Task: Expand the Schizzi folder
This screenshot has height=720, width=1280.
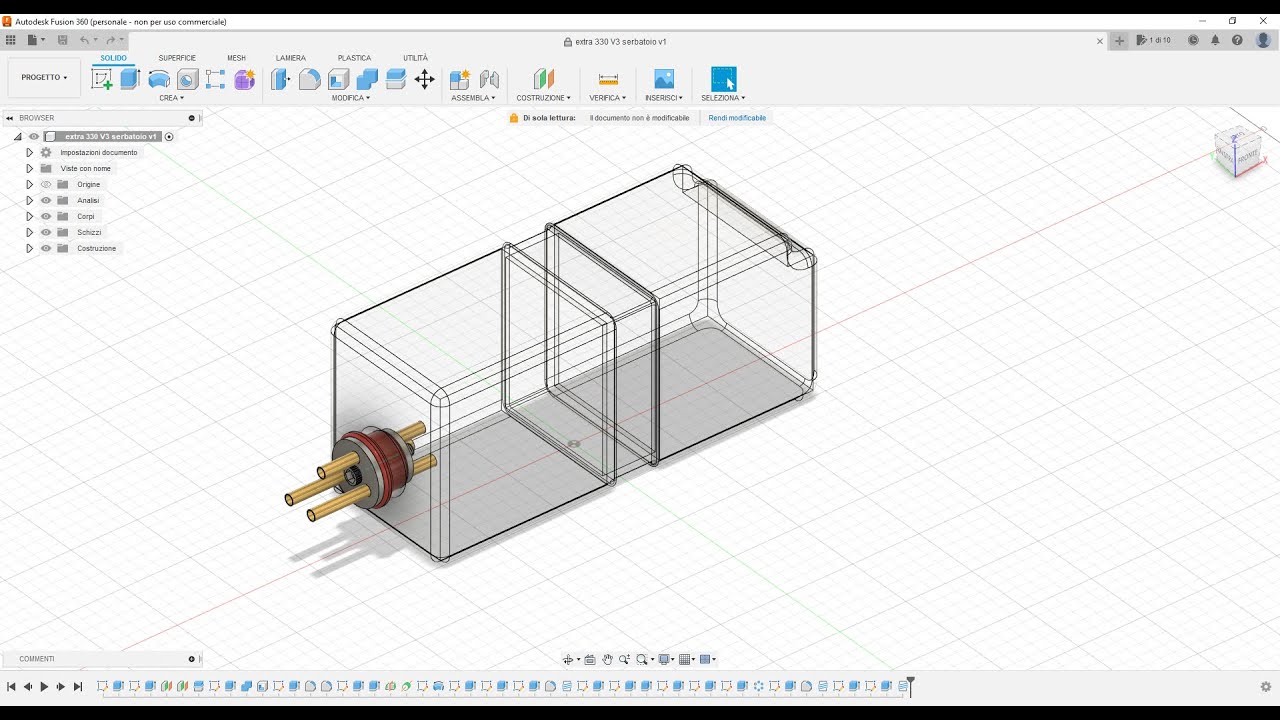Action: 30,232
